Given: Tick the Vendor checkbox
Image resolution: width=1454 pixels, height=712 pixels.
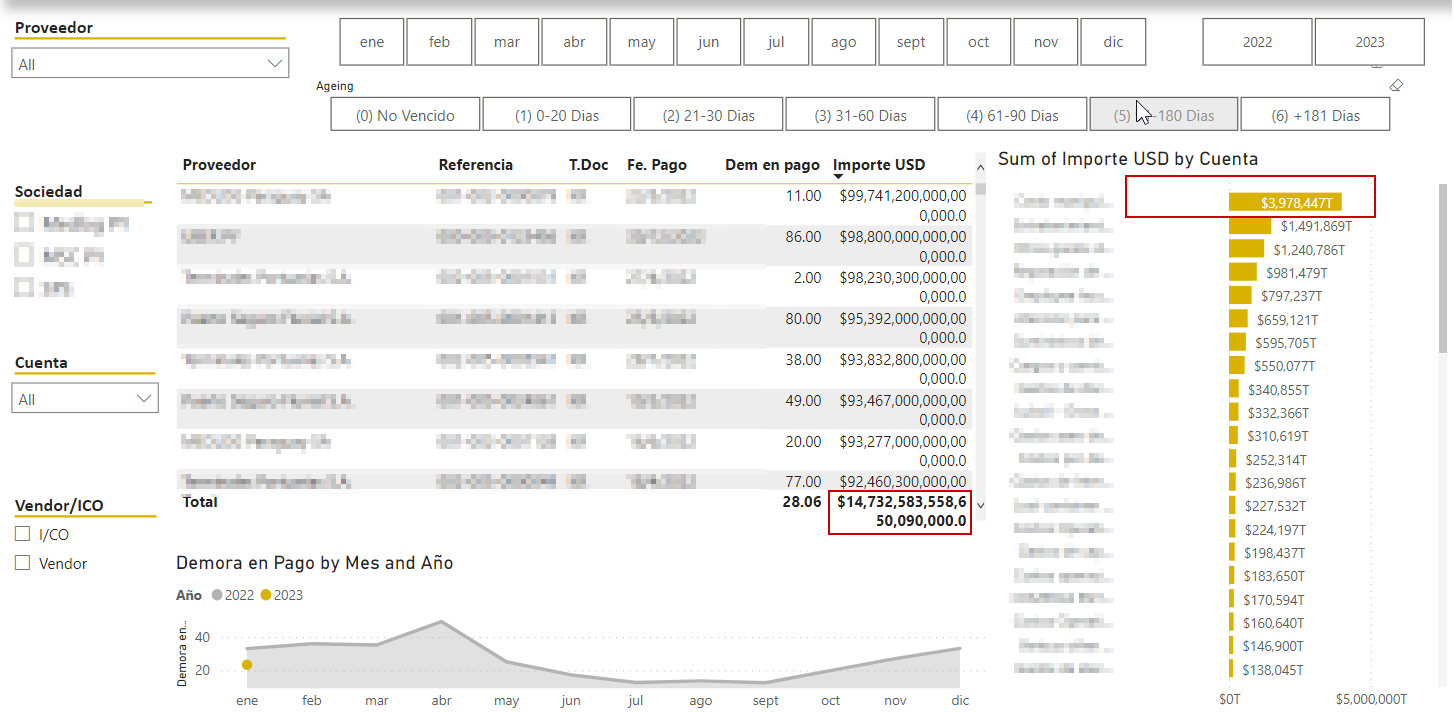Looking at the screenshot, I should [22, 563].
